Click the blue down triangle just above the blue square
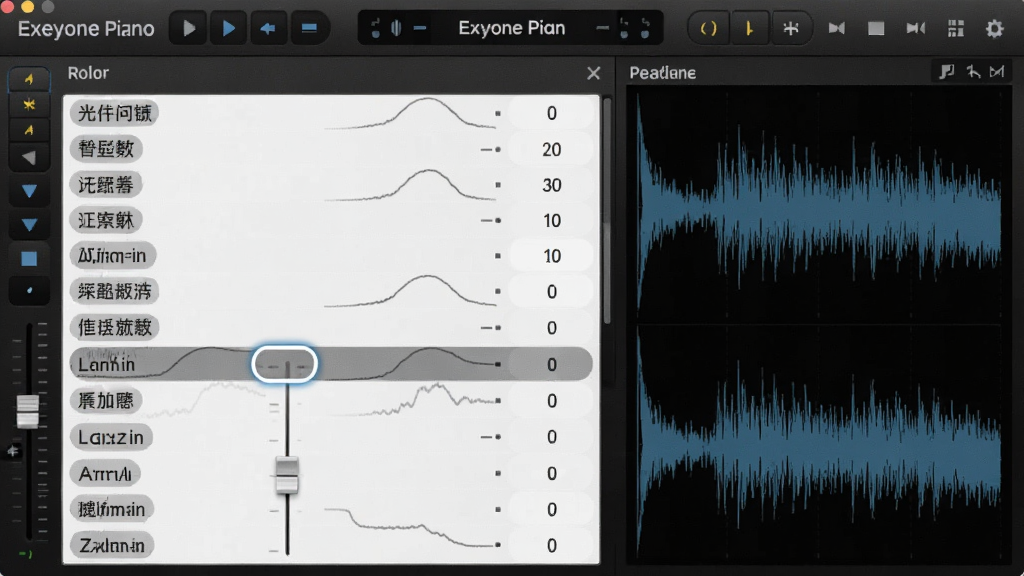Viewport: 1024px width, 576px height. (29, 225)
